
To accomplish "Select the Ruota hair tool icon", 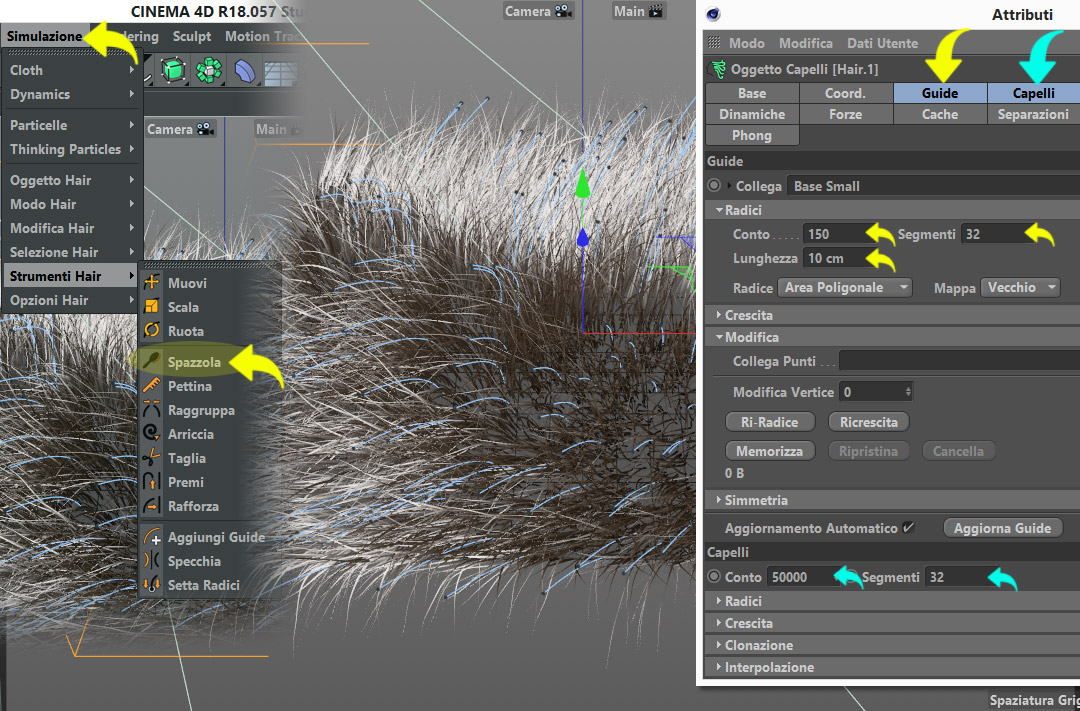I will click(152, 331).
